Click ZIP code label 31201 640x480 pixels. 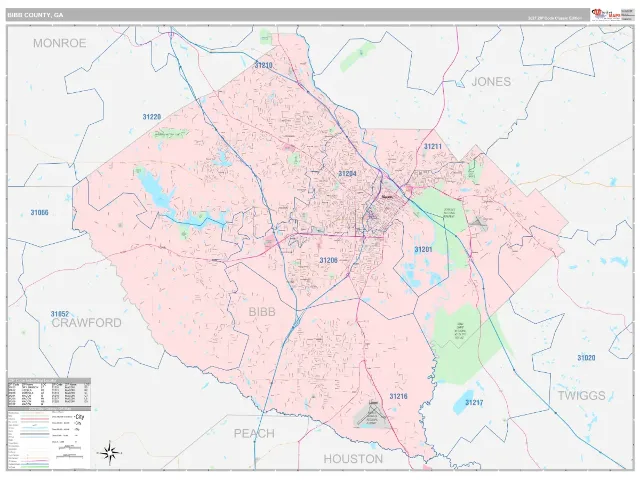[423, 249]
